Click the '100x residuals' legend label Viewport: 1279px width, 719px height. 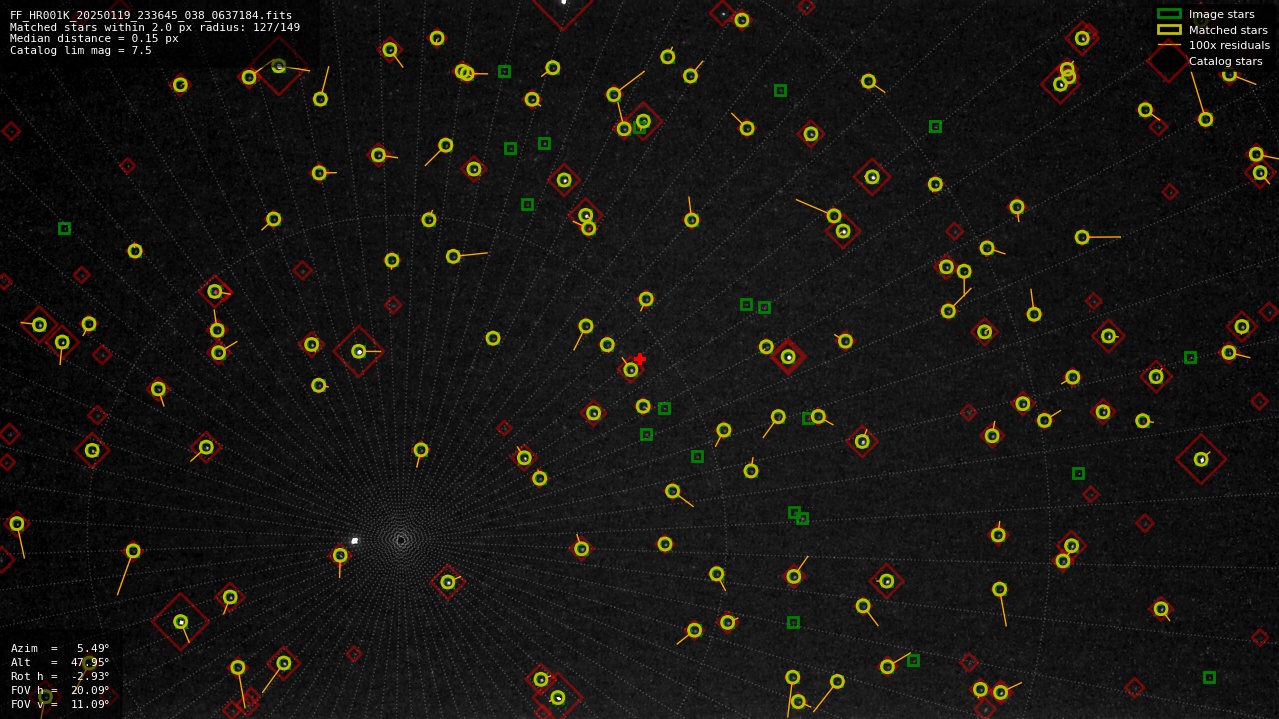(x=1229, y=45)
